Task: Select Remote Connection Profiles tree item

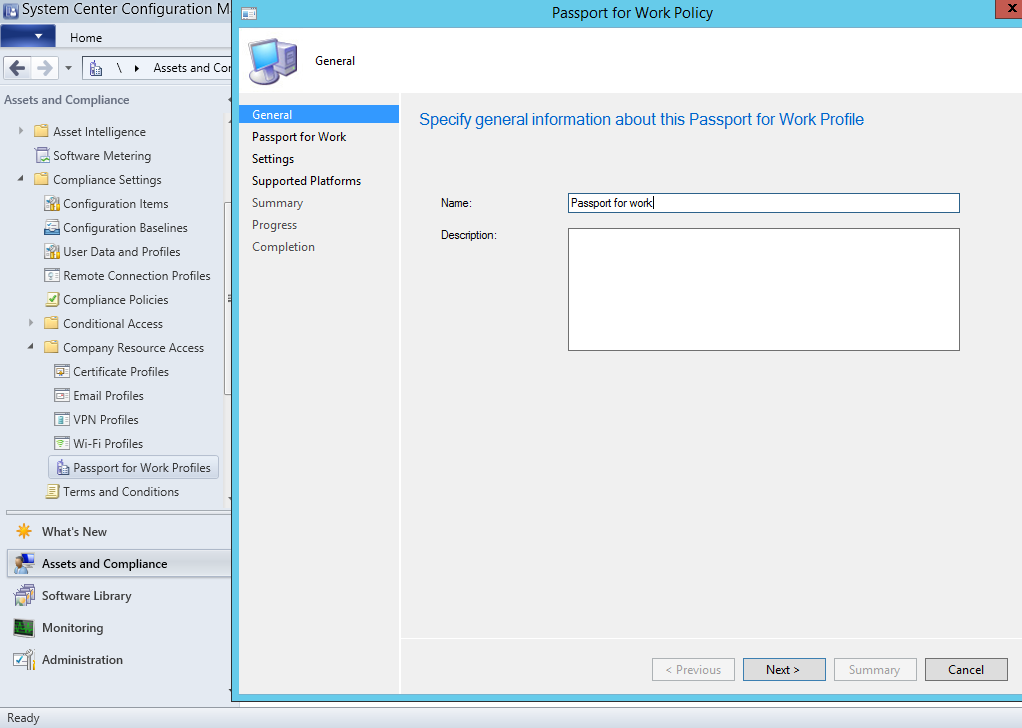Action: pyautogui.click(x=136, y=275)
